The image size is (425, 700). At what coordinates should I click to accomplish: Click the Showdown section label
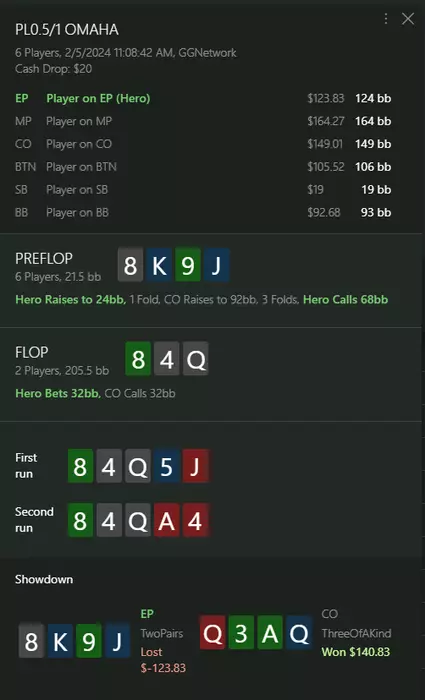tap(44, 579)
